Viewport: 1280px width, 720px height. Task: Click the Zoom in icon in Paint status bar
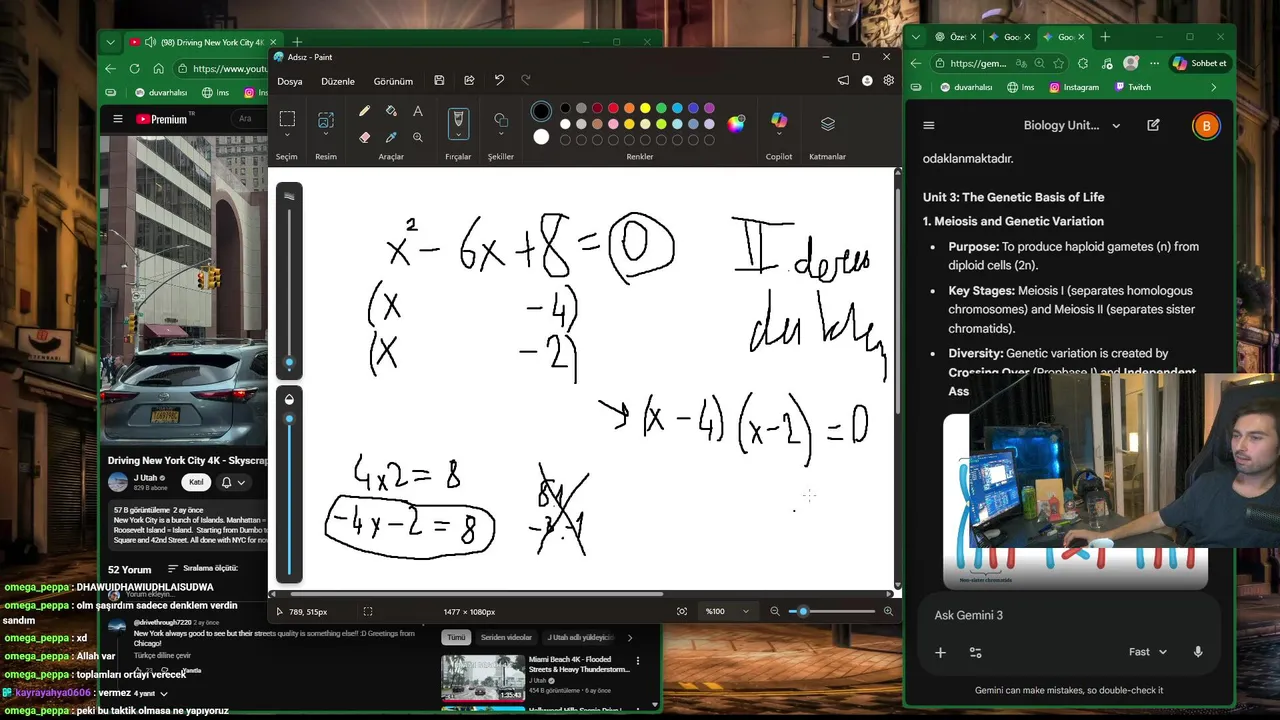click(888, 611)
